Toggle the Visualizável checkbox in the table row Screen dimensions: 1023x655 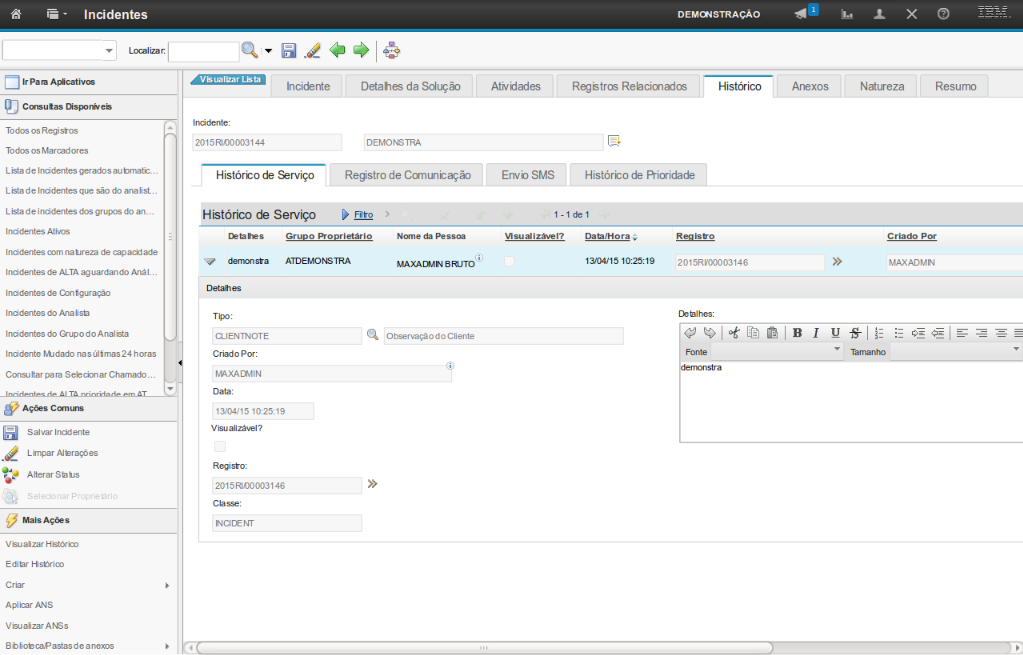coord(510,261)
